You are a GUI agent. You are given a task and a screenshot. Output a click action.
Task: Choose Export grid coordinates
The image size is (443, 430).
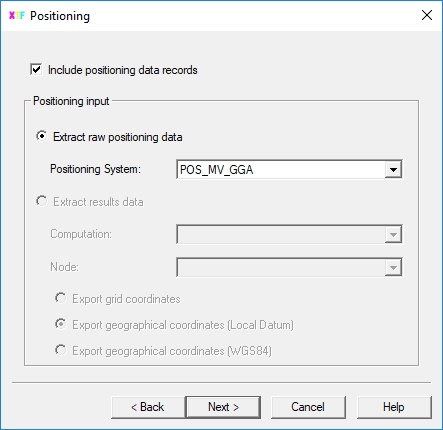[61, 298]
